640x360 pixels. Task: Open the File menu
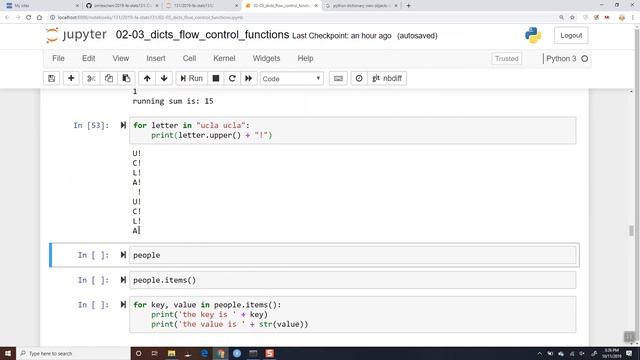tap(58, 58)
